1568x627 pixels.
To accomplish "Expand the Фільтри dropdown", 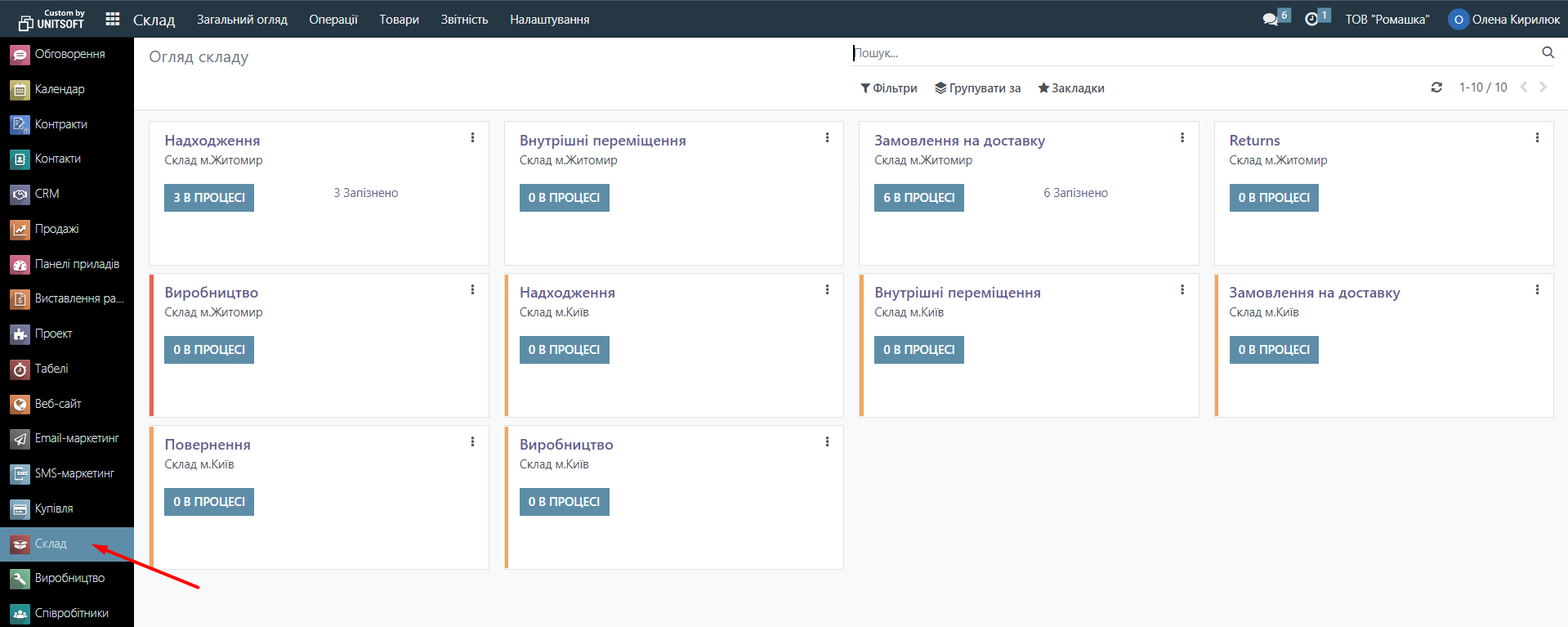I will pyautogui.click(x=889, y=88).
